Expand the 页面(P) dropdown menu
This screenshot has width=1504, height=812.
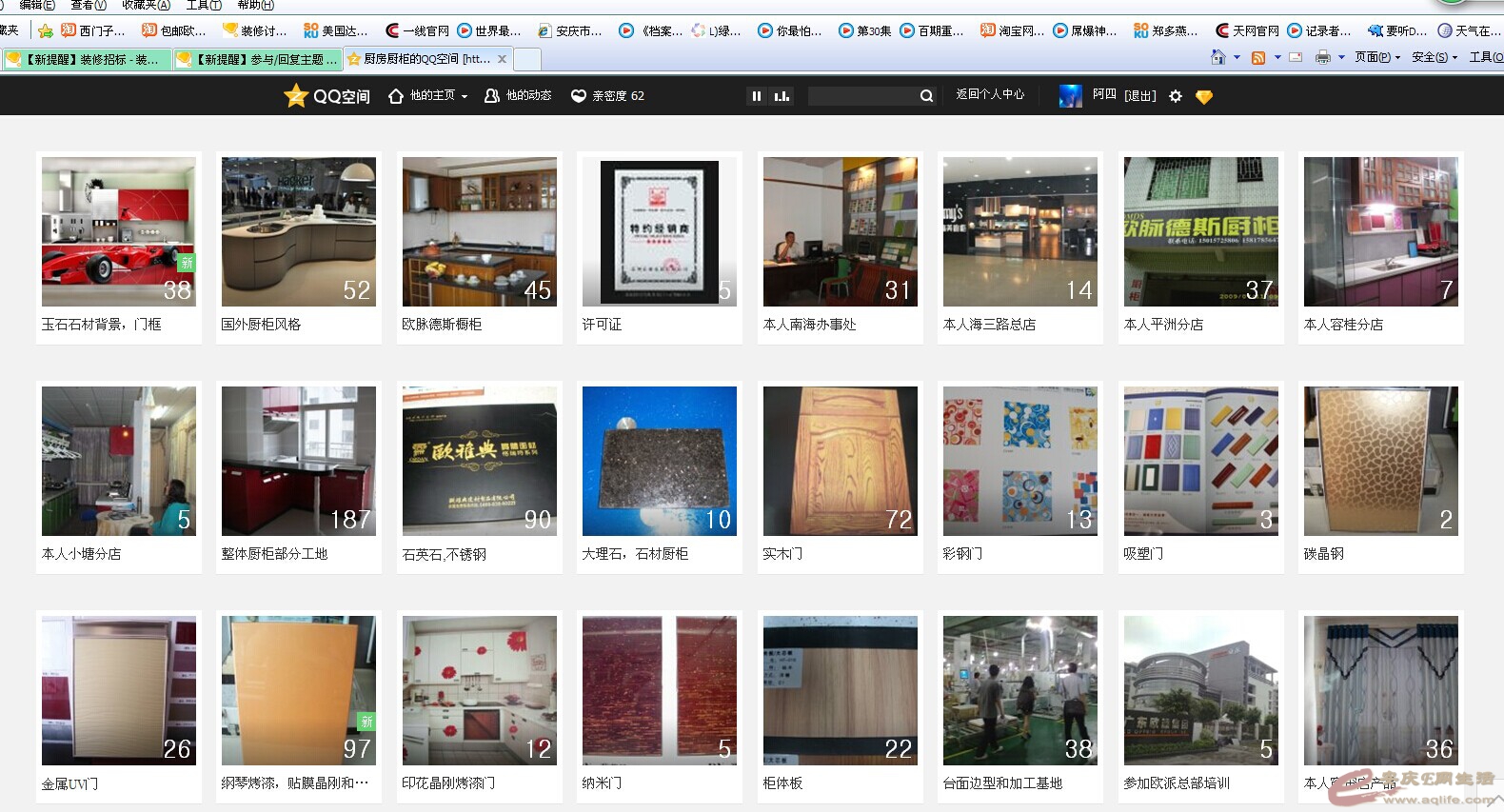click(1377, 58)
